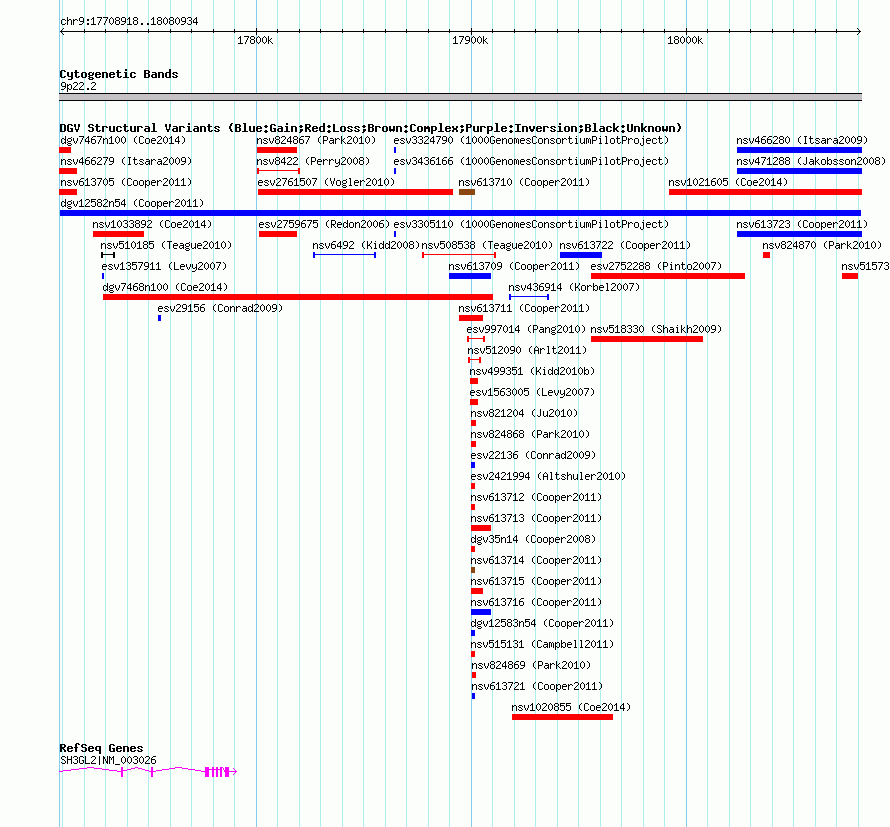Open variant nsv512090 (Arlt2011)
This screenshot has width=890, height=827.
pyautogui.click(x=527, y=350)
